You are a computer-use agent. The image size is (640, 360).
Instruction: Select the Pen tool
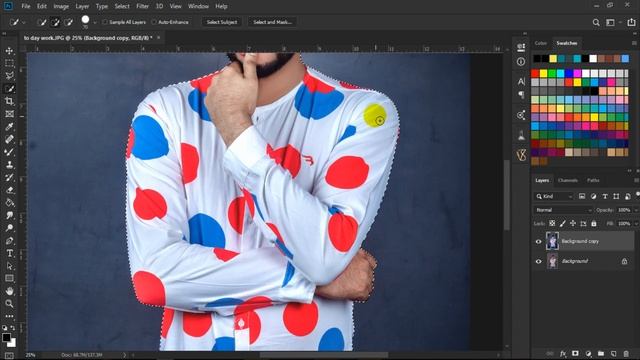(x=9, y=240)
